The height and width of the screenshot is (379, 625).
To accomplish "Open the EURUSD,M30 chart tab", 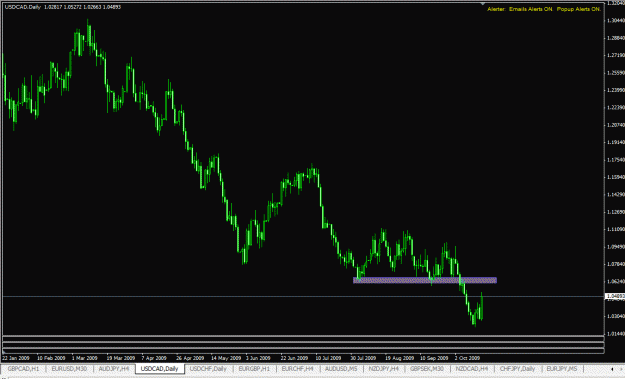I will click(69, 369).
